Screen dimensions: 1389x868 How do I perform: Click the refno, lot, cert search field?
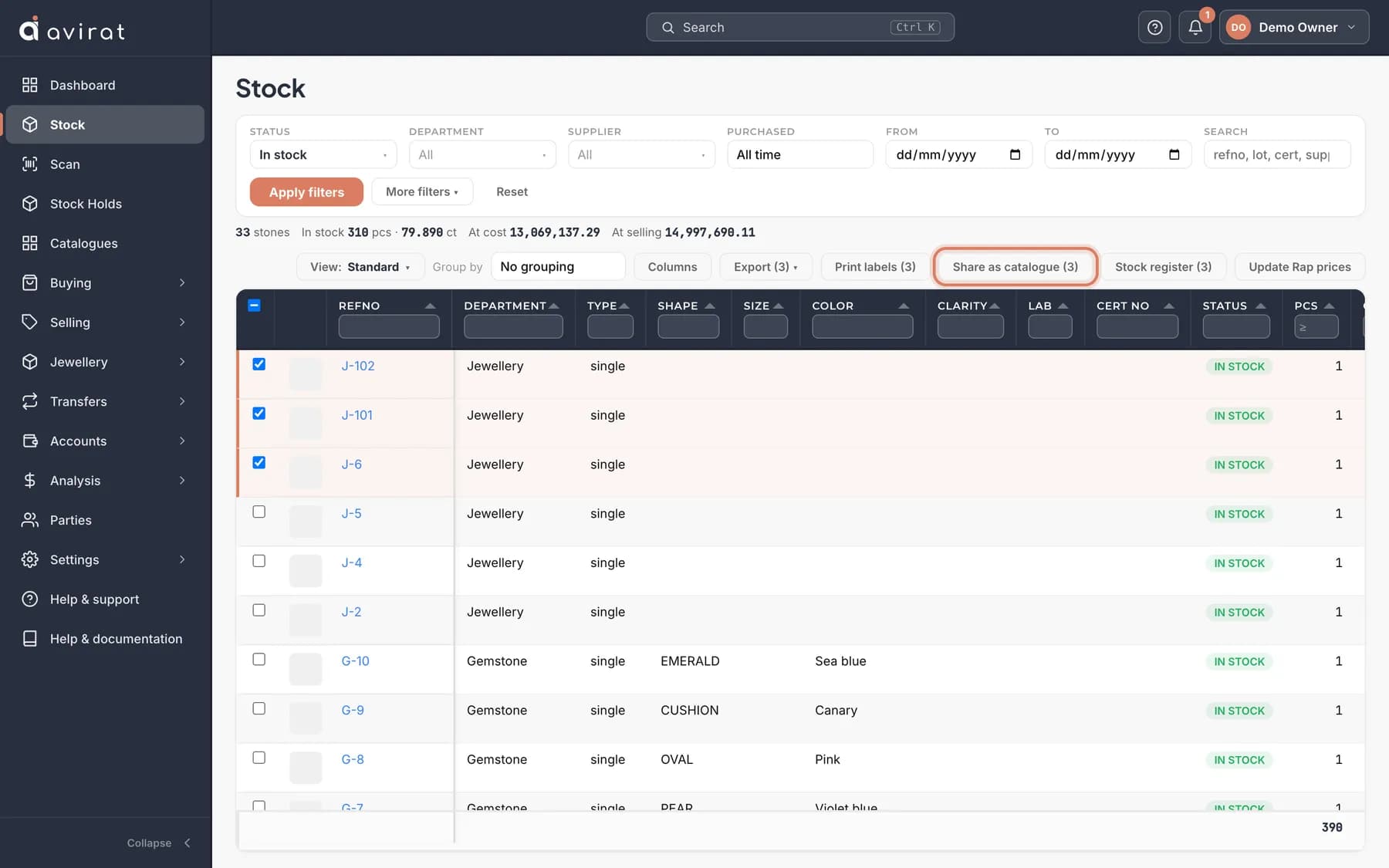click(x=1277, y=154)
